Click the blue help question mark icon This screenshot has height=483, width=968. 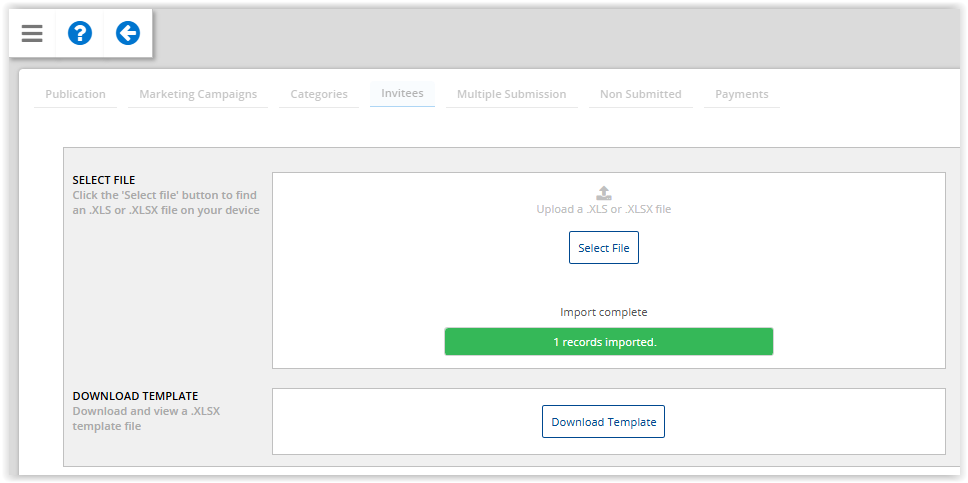click(80, 33)
